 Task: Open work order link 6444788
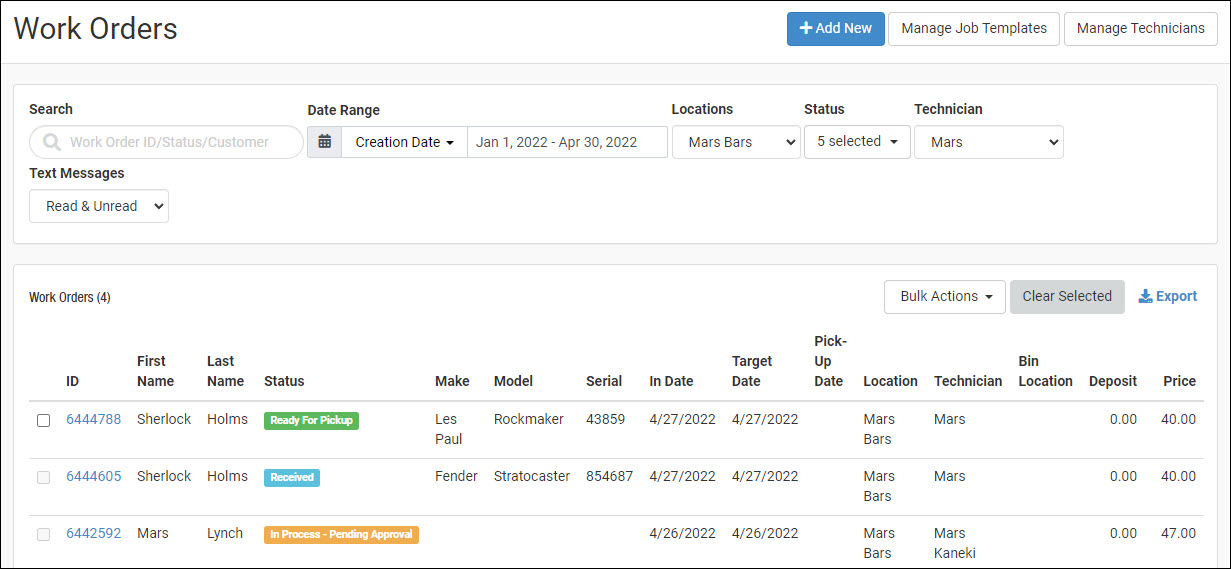(x=93, y=419)
